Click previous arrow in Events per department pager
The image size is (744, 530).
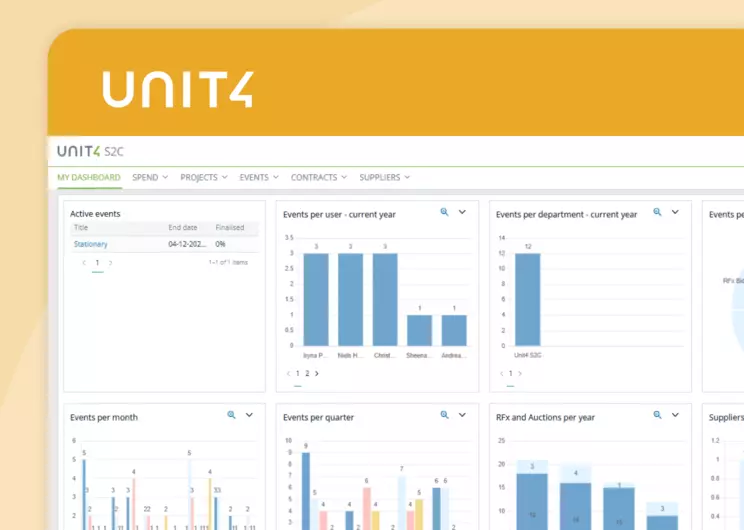[502, 373]
